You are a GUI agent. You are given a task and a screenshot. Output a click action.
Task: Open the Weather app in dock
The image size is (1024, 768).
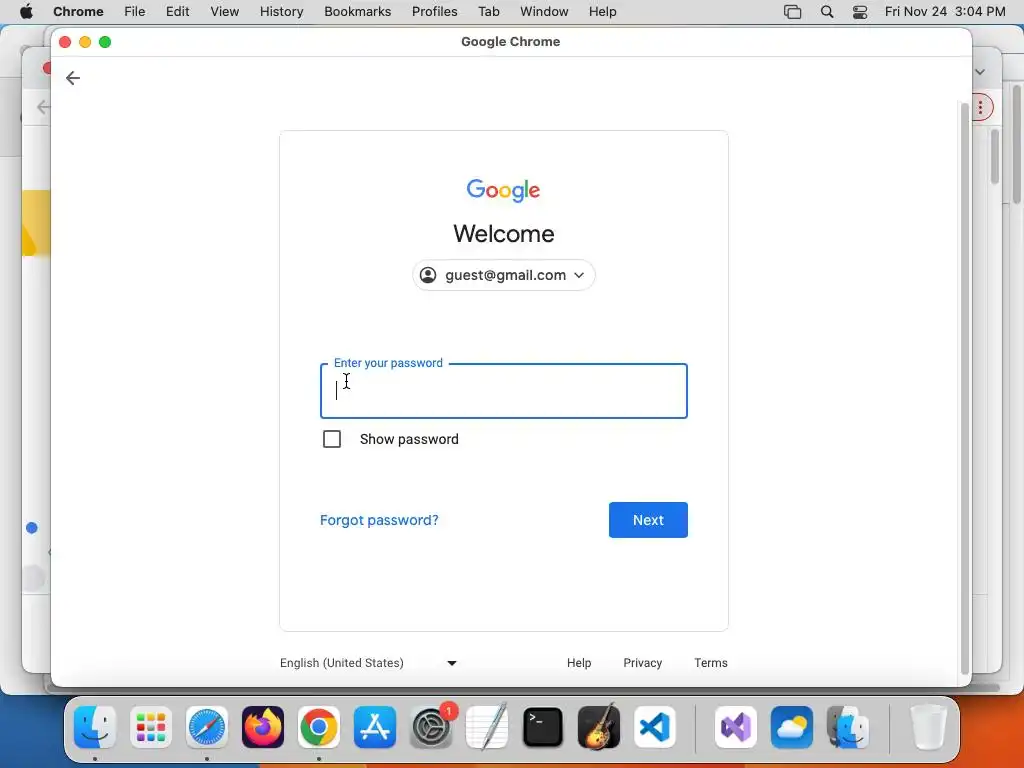[792, 727]
